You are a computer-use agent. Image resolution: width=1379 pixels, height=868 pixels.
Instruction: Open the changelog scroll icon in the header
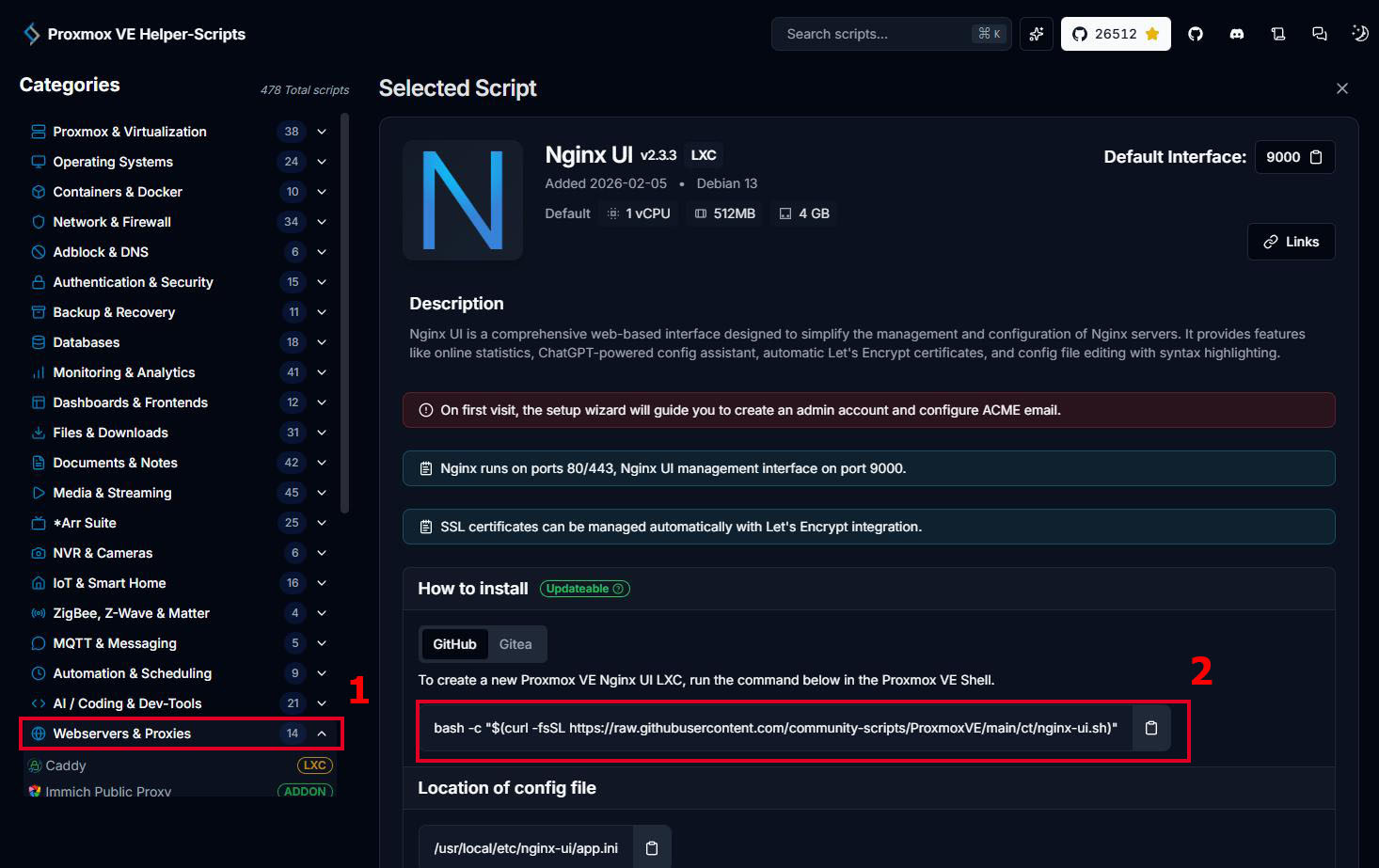1277,33
